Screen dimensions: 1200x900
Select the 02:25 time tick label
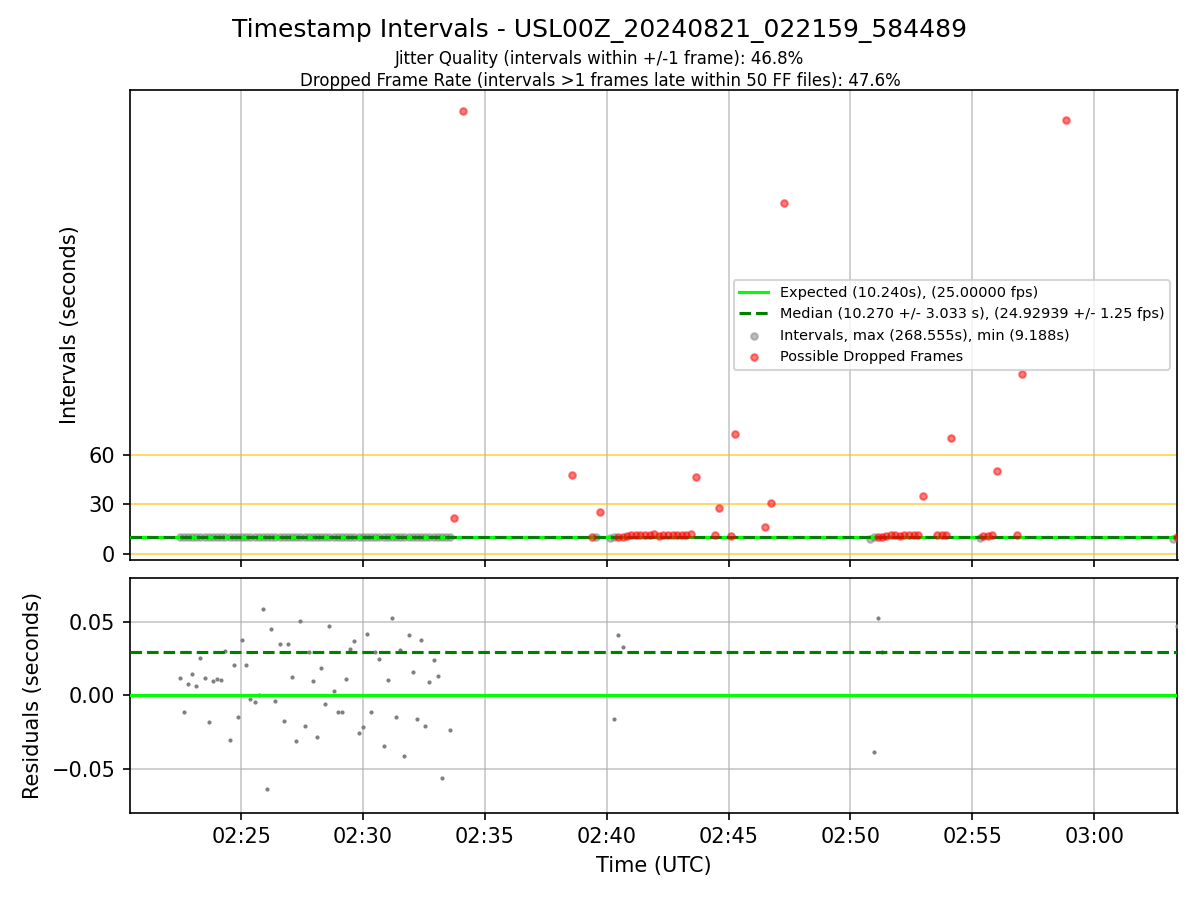pyautogui.click(x=241, y=834)
